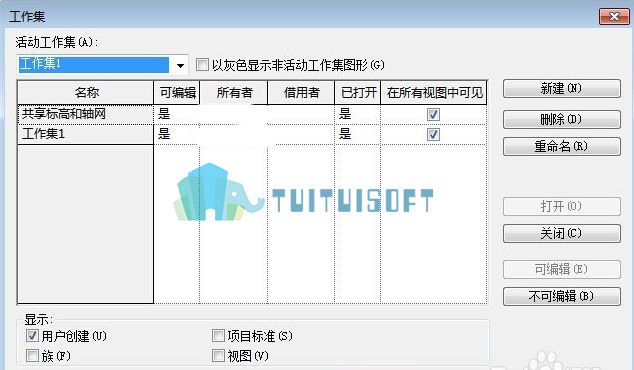This screenshot has width=634, height=370.
Task: Select the active workset field showing 工作集1
Action: click(x=94, y=65)
